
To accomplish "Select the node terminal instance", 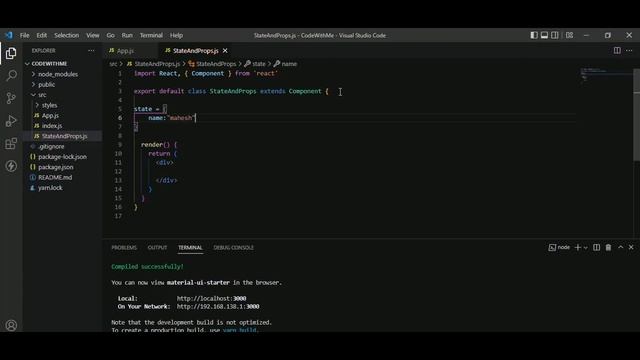I will [x=559, y=247].
